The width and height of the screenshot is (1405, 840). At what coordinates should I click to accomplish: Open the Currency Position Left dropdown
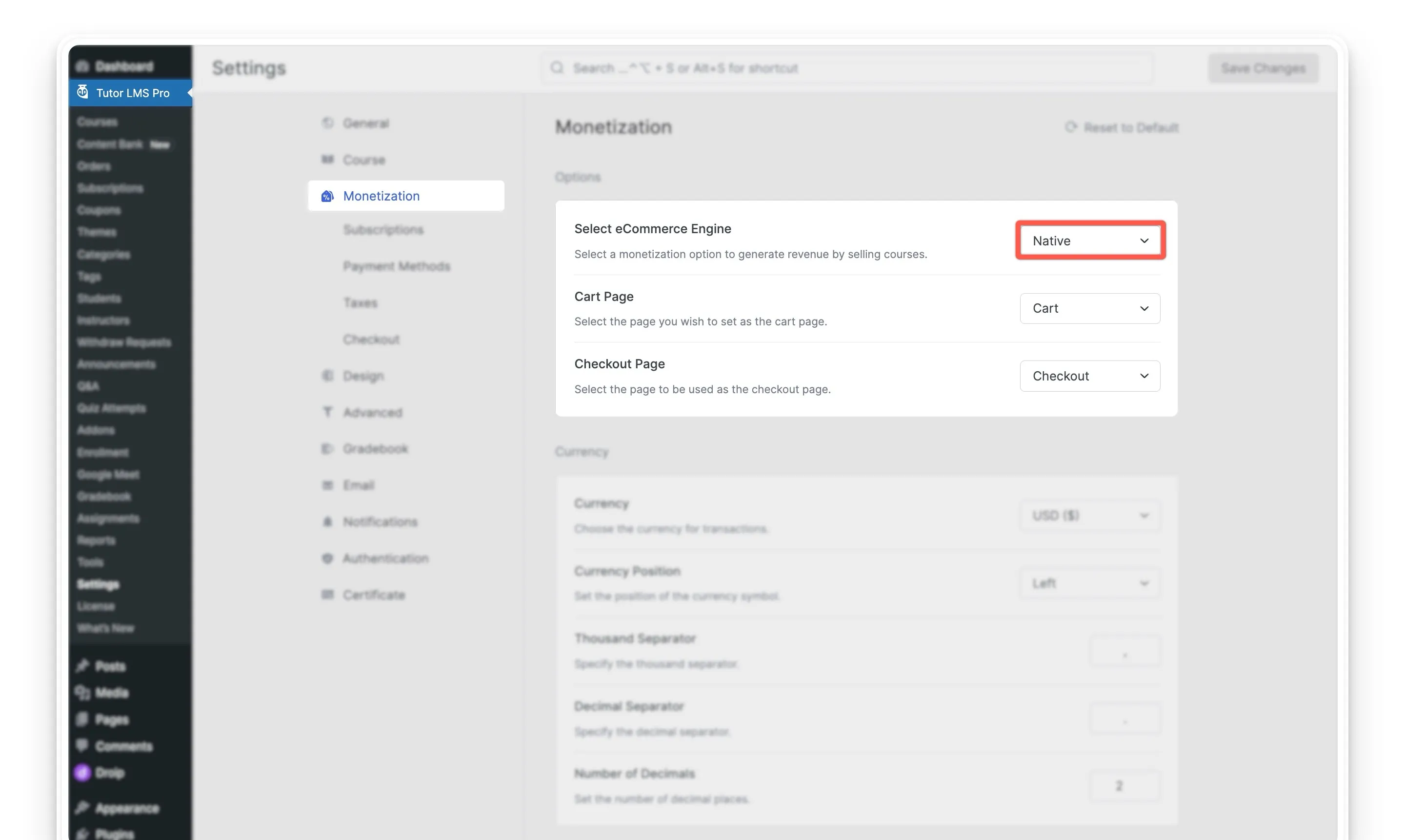pyautogui.click(x=1090, y=583)
